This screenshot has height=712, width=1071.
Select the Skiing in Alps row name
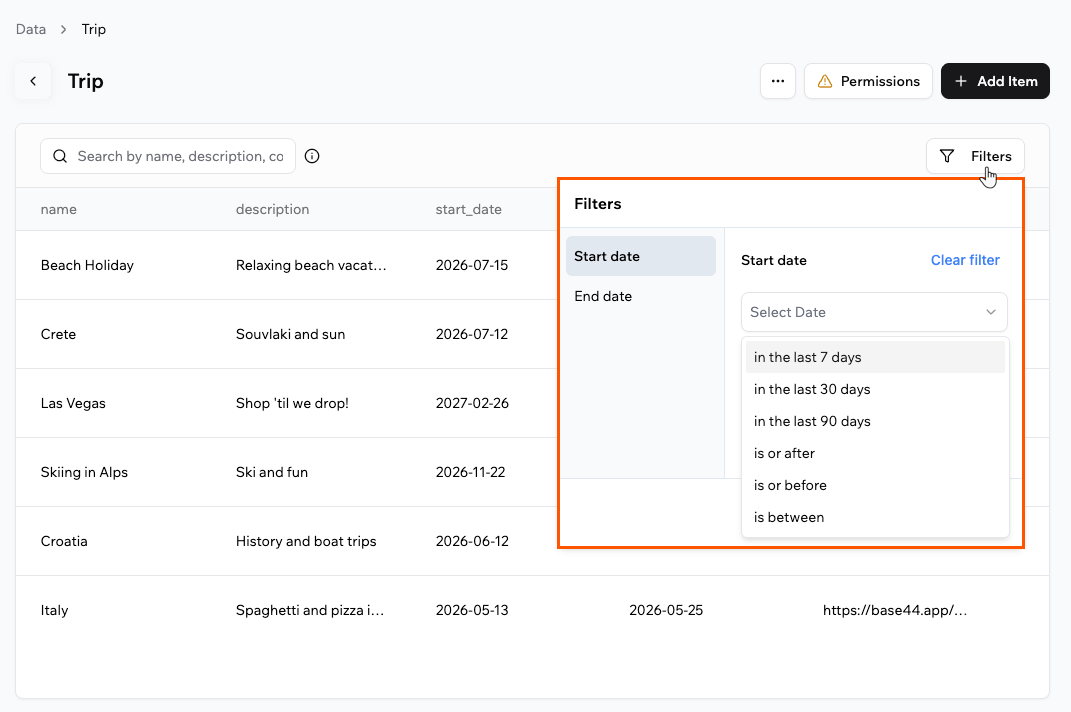[84, 472]
